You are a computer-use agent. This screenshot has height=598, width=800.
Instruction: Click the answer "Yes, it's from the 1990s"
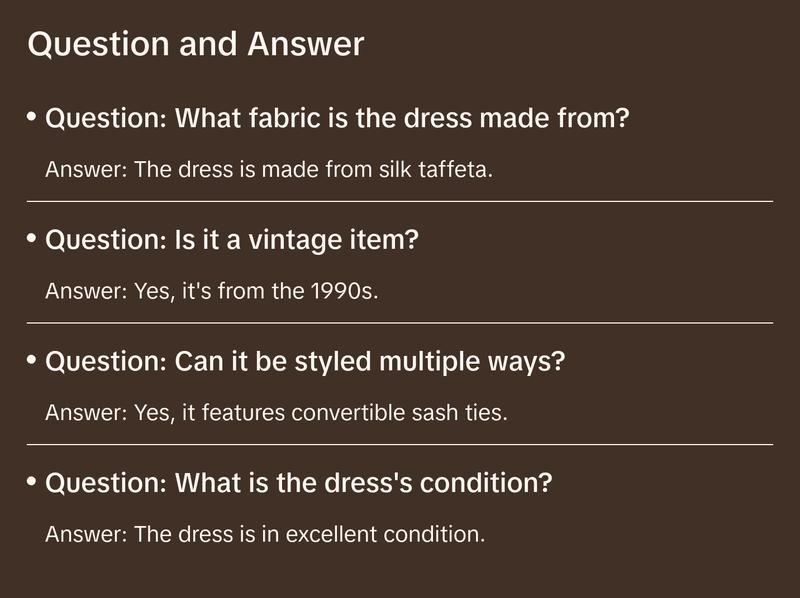point(212,291)
